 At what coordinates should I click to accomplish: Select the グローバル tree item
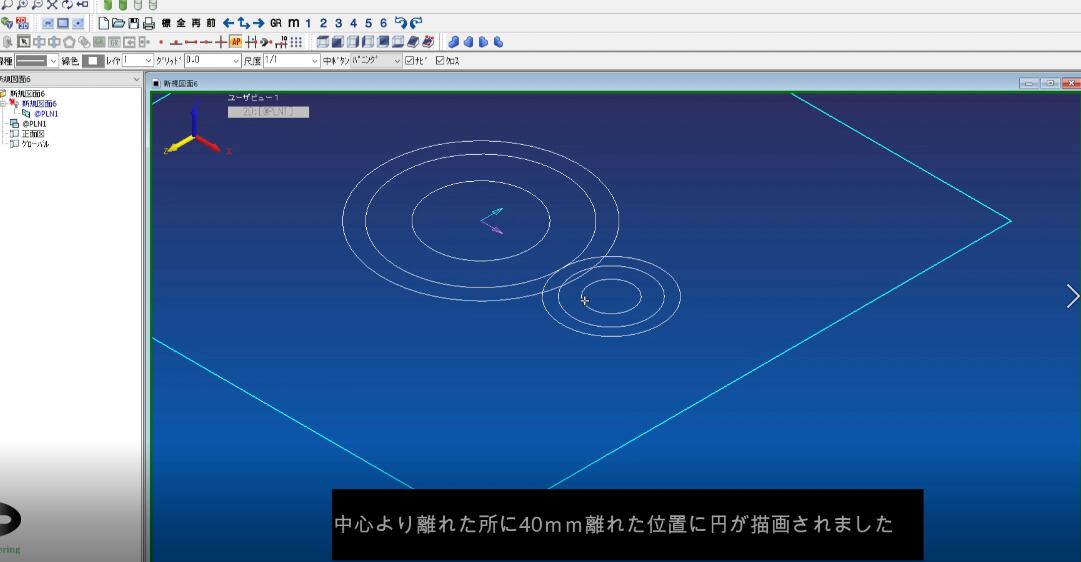(x=35, y=144)
